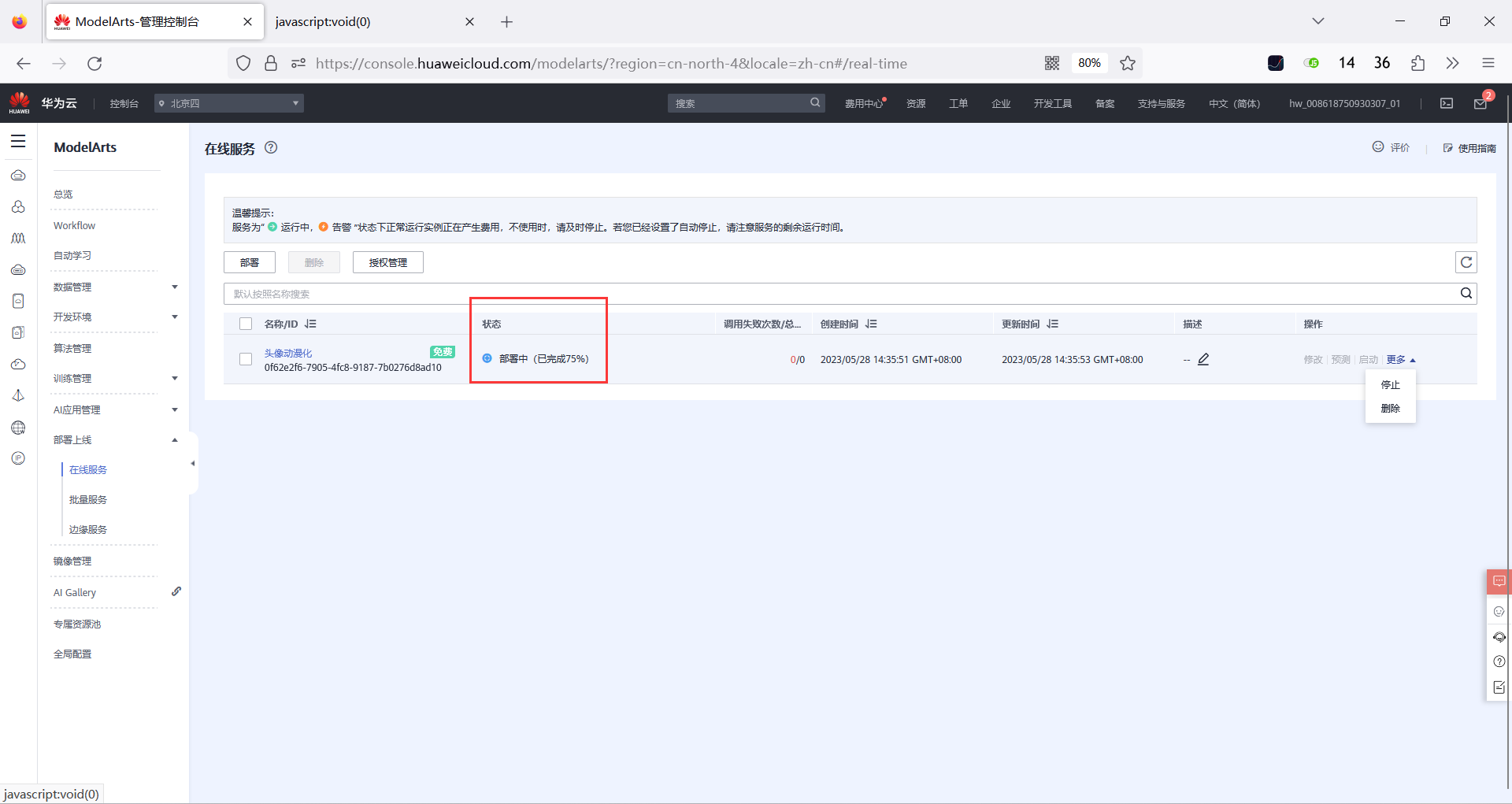
Task: Click the magnifier in the header search box
Action: pos(815,102)
